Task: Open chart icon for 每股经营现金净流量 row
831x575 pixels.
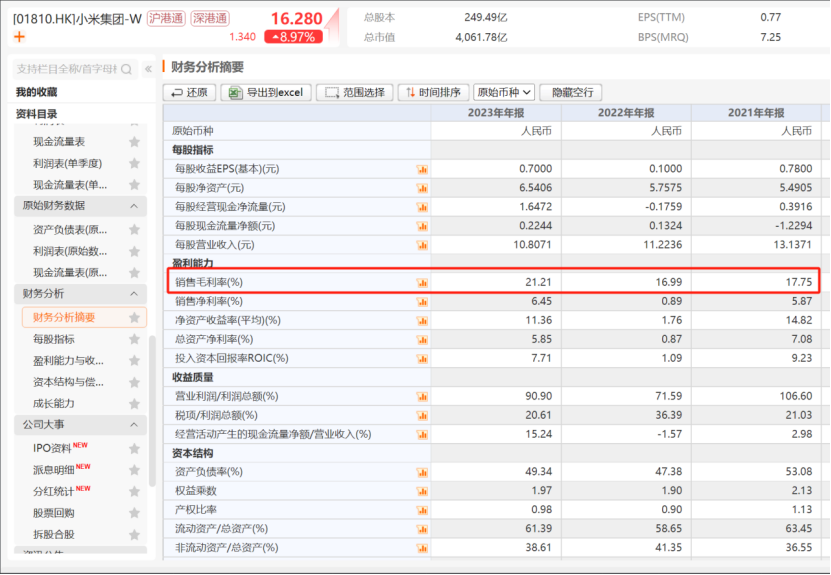Action: (x=422, y=207)
